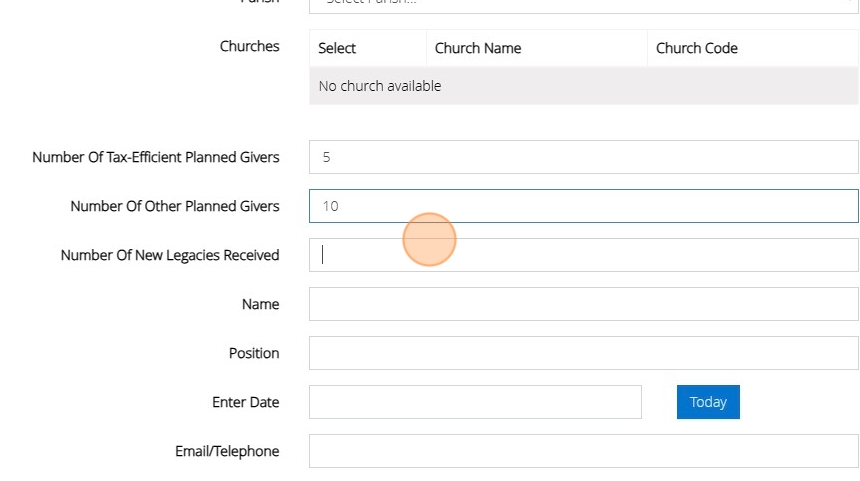The height and width of the screenshot is (481, 860).
Task: Open the Select Parish dropdown
Action: pyautogui.click(x=583, y=5)
